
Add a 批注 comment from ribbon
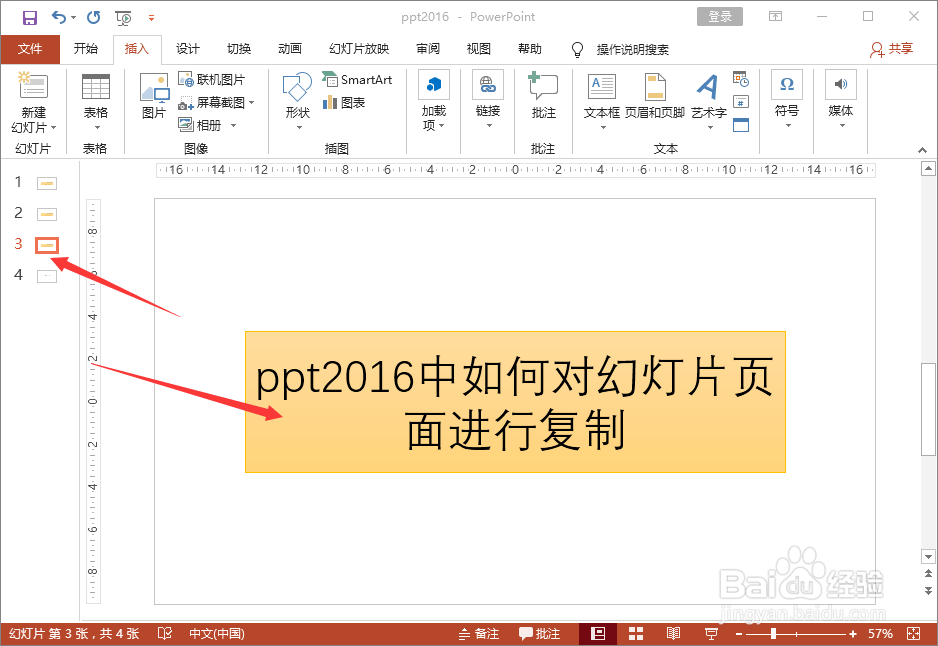click(543, 96)
